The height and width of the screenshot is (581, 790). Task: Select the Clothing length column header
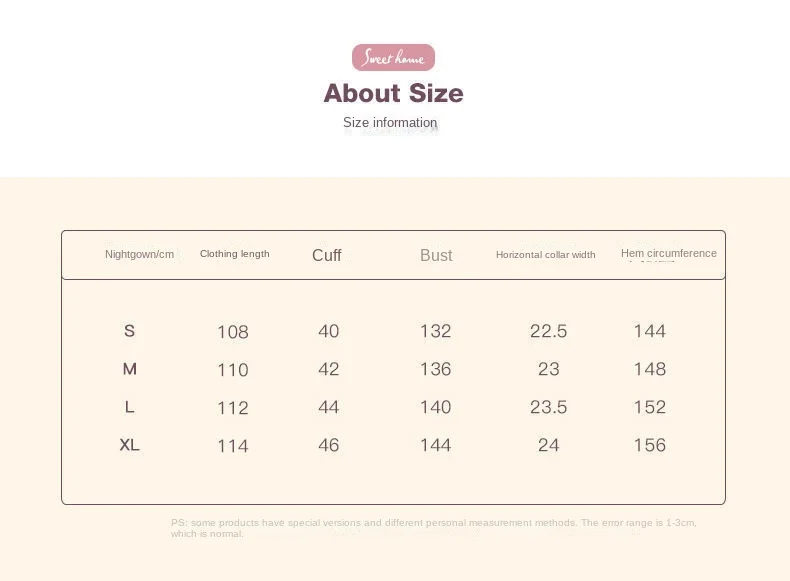point(234,254)
